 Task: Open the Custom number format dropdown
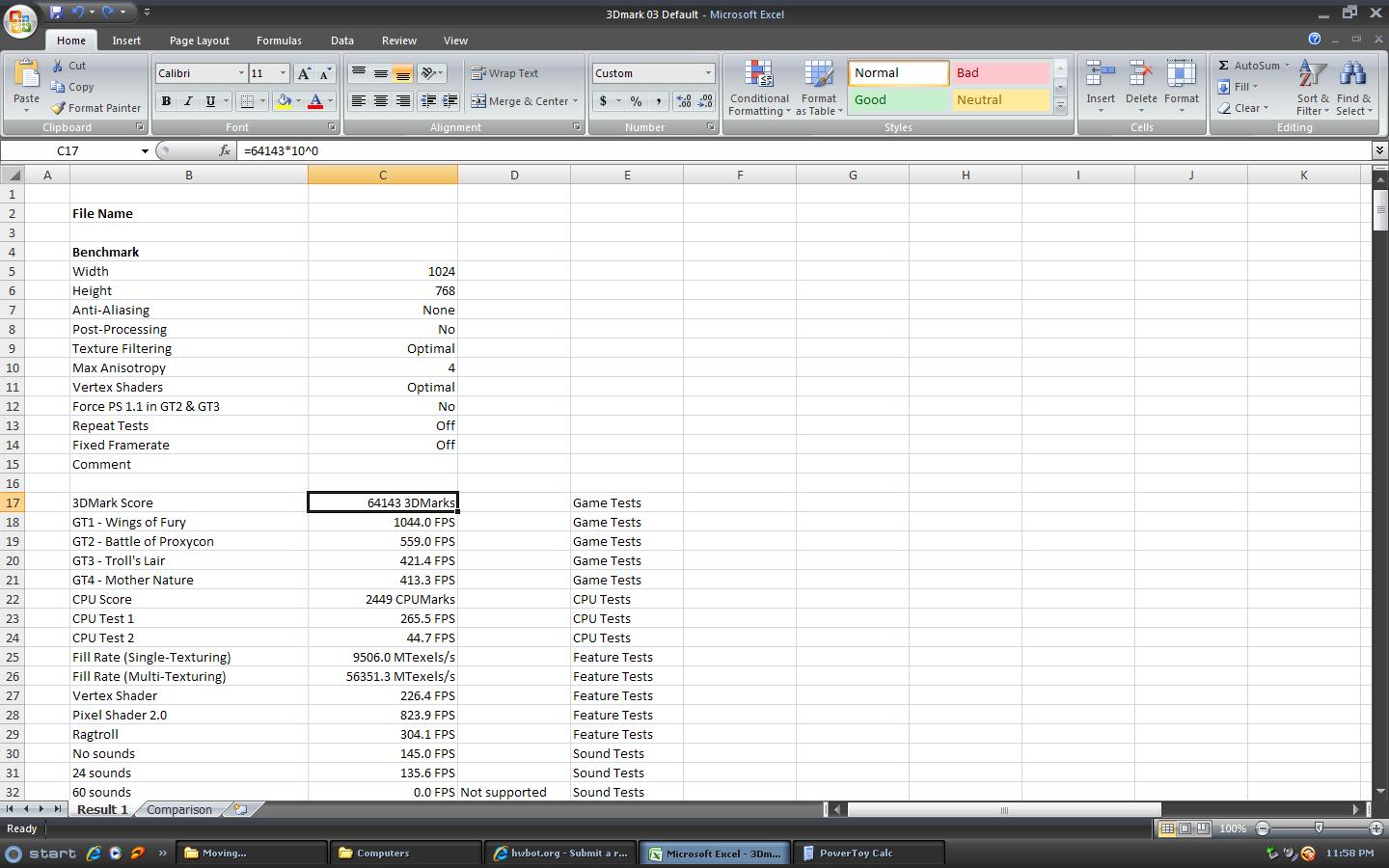pyautogui.click(x=707, y=73)
